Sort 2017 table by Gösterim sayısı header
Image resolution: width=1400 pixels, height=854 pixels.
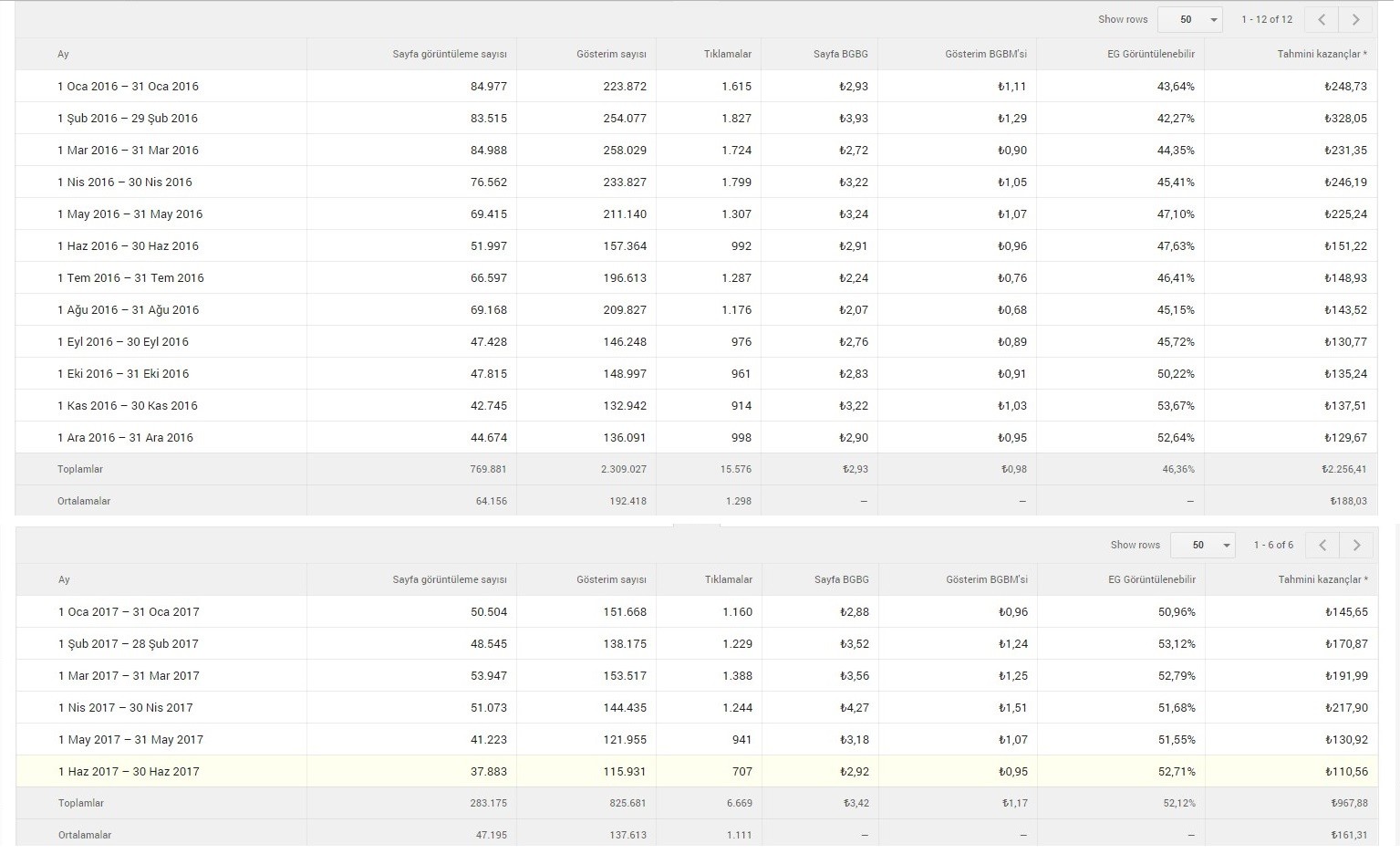[x=611, y=579]
